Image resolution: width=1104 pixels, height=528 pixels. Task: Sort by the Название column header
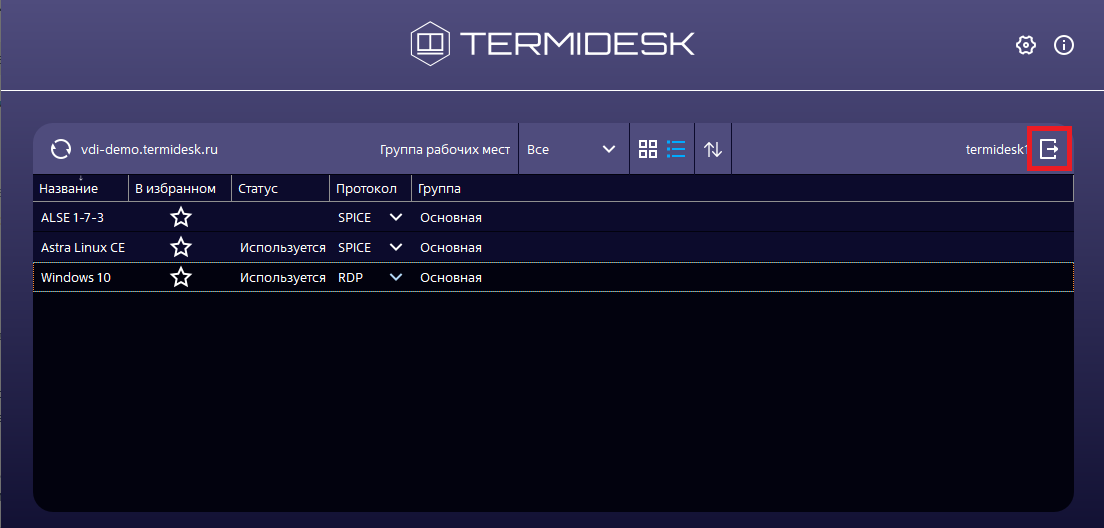69,189
